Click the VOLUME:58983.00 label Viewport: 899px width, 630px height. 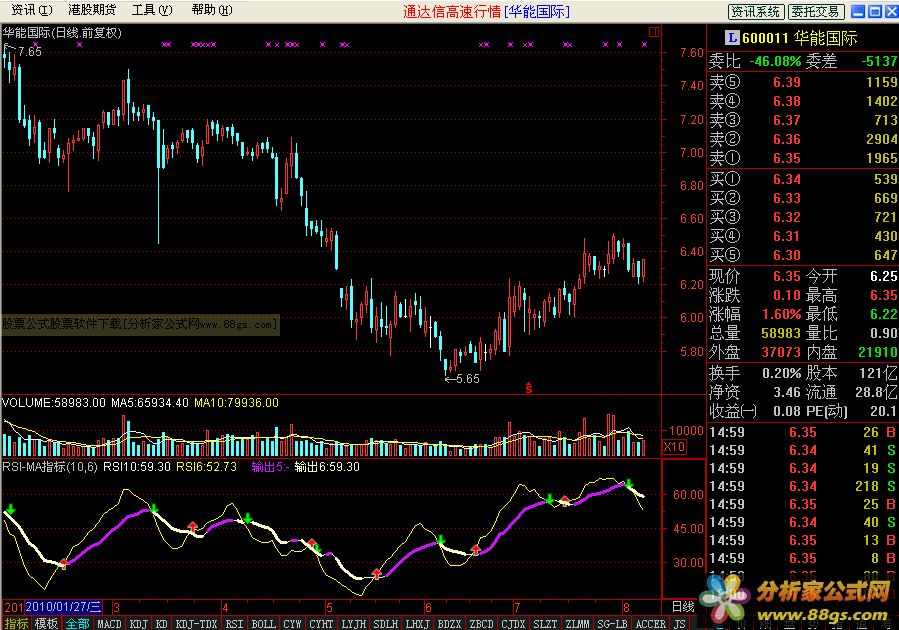[54, 402]
